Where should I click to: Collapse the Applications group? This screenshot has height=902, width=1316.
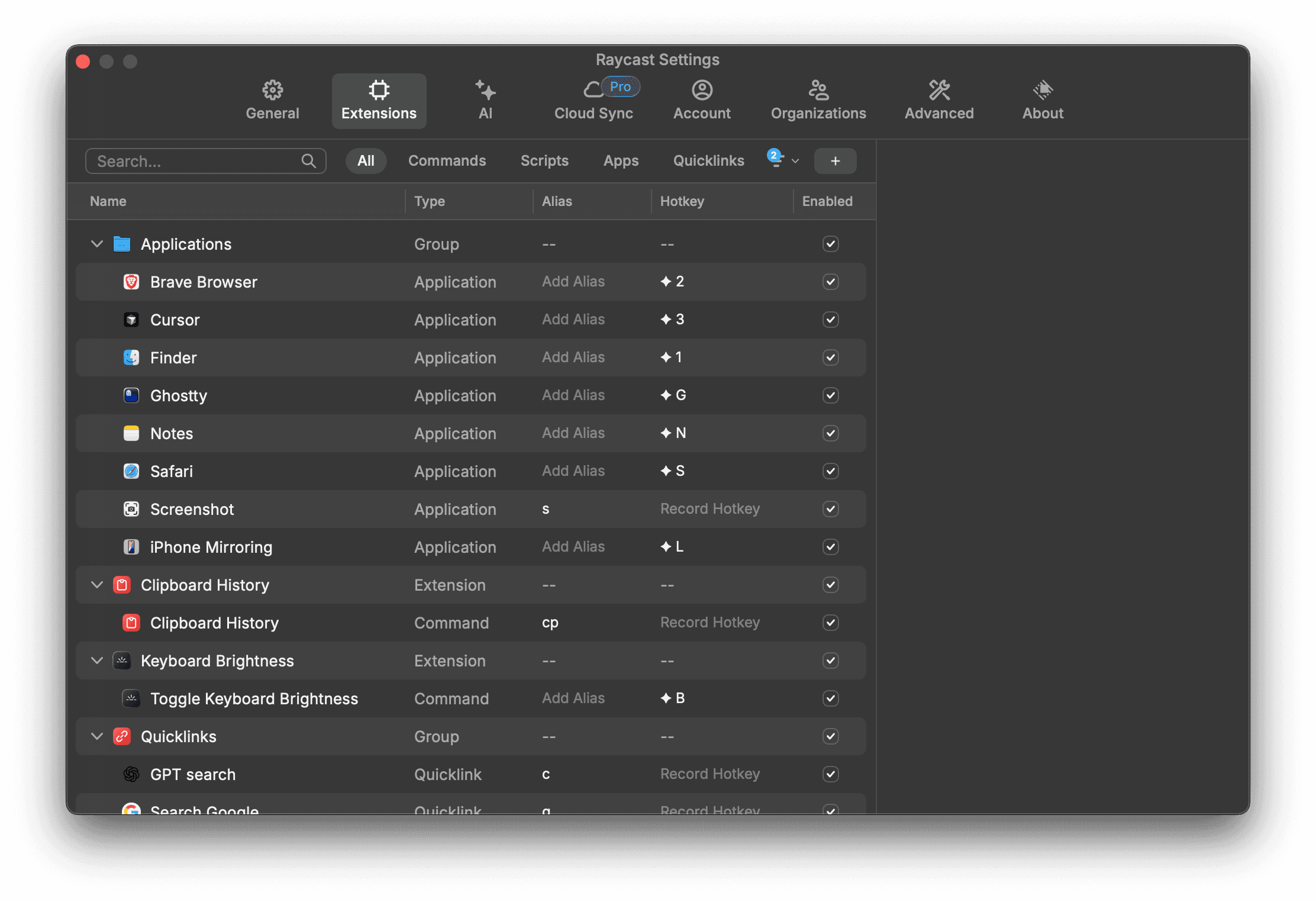click(x=97, y=244)
